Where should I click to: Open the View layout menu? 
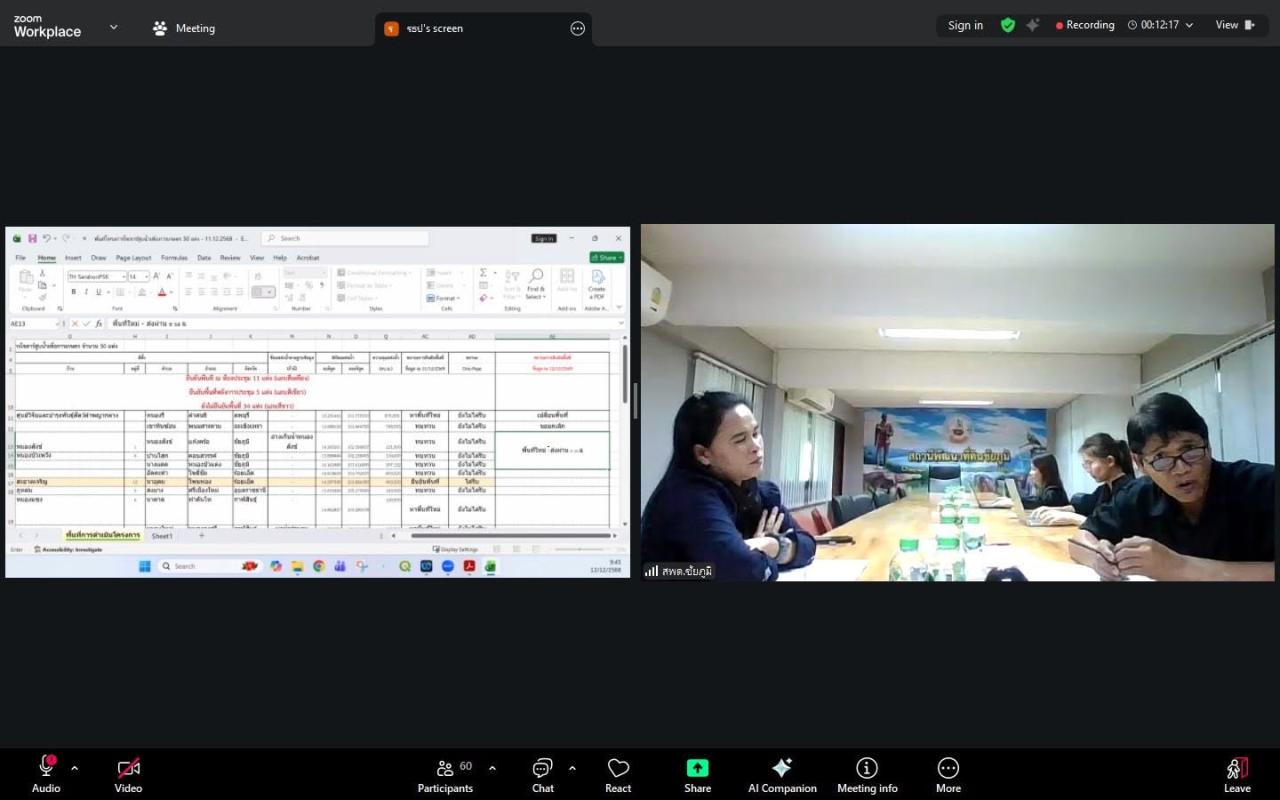pyautogui.click(x=1235, y=25)
